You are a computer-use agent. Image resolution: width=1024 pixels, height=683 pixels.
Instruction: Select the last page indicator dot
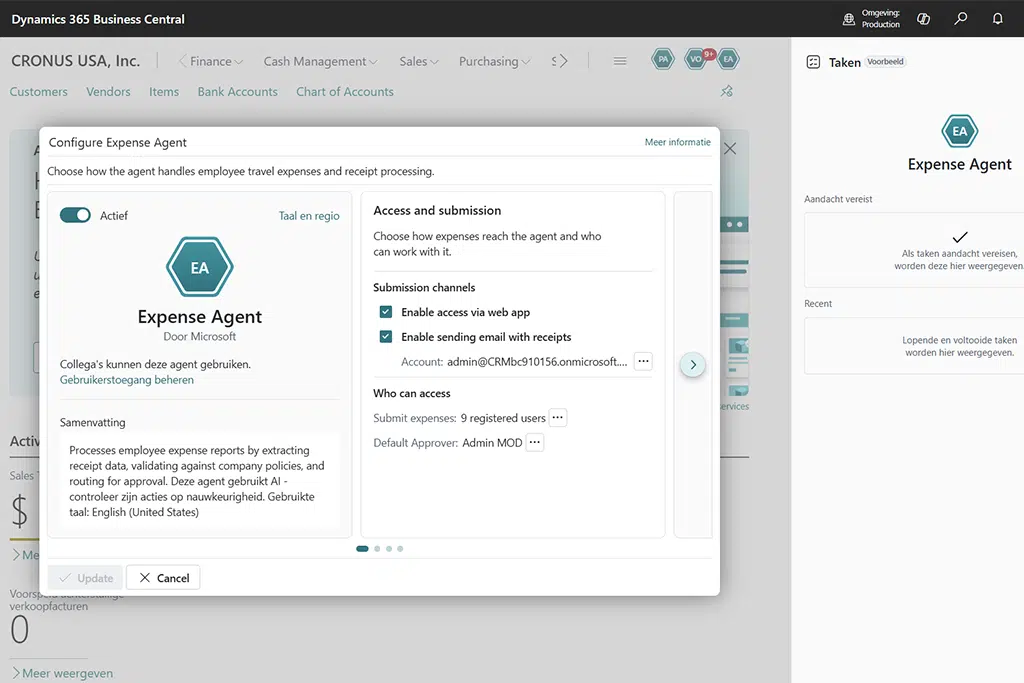pyautogui.click(x=400, y=548)
